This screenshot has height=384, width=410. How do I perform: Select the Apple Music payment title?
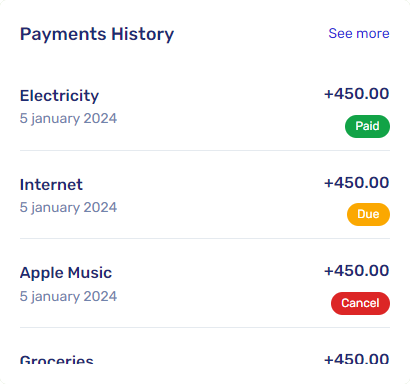66,273
